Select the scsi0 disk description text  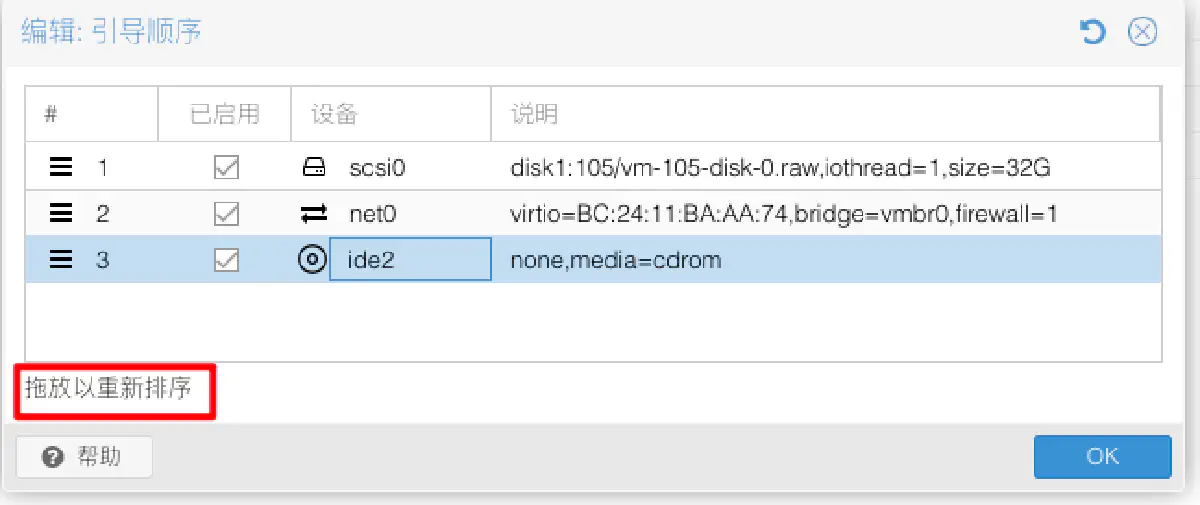coord(780,167)
